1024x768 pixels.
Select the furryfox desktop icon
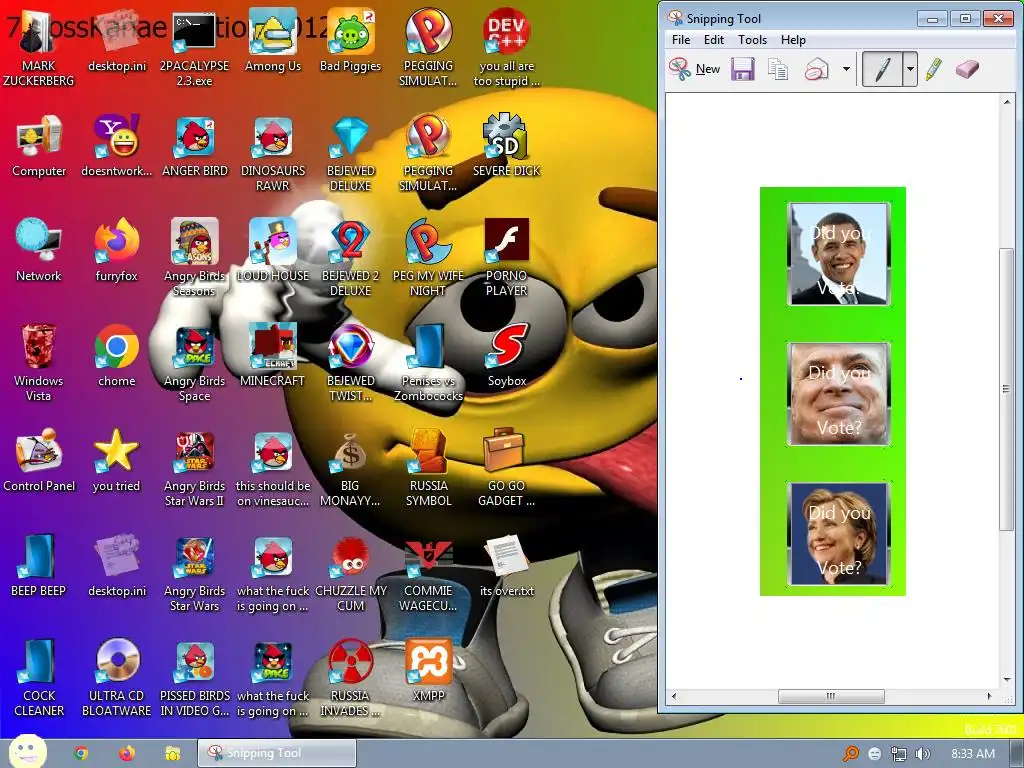[x=116, y=251]
